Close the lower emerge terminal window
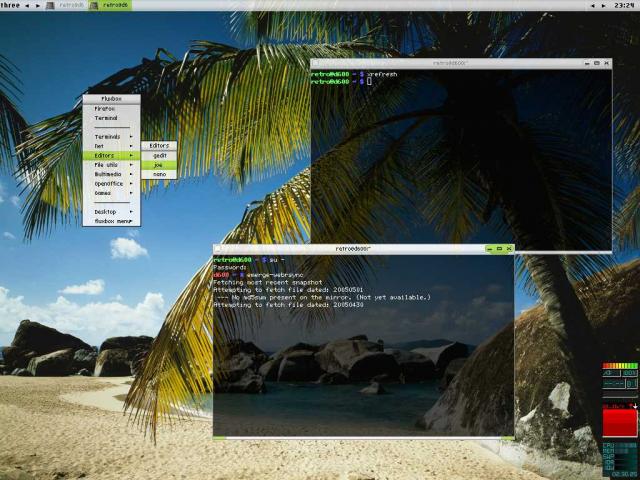The width and height of the screenshot is (640, 480). 509,249
